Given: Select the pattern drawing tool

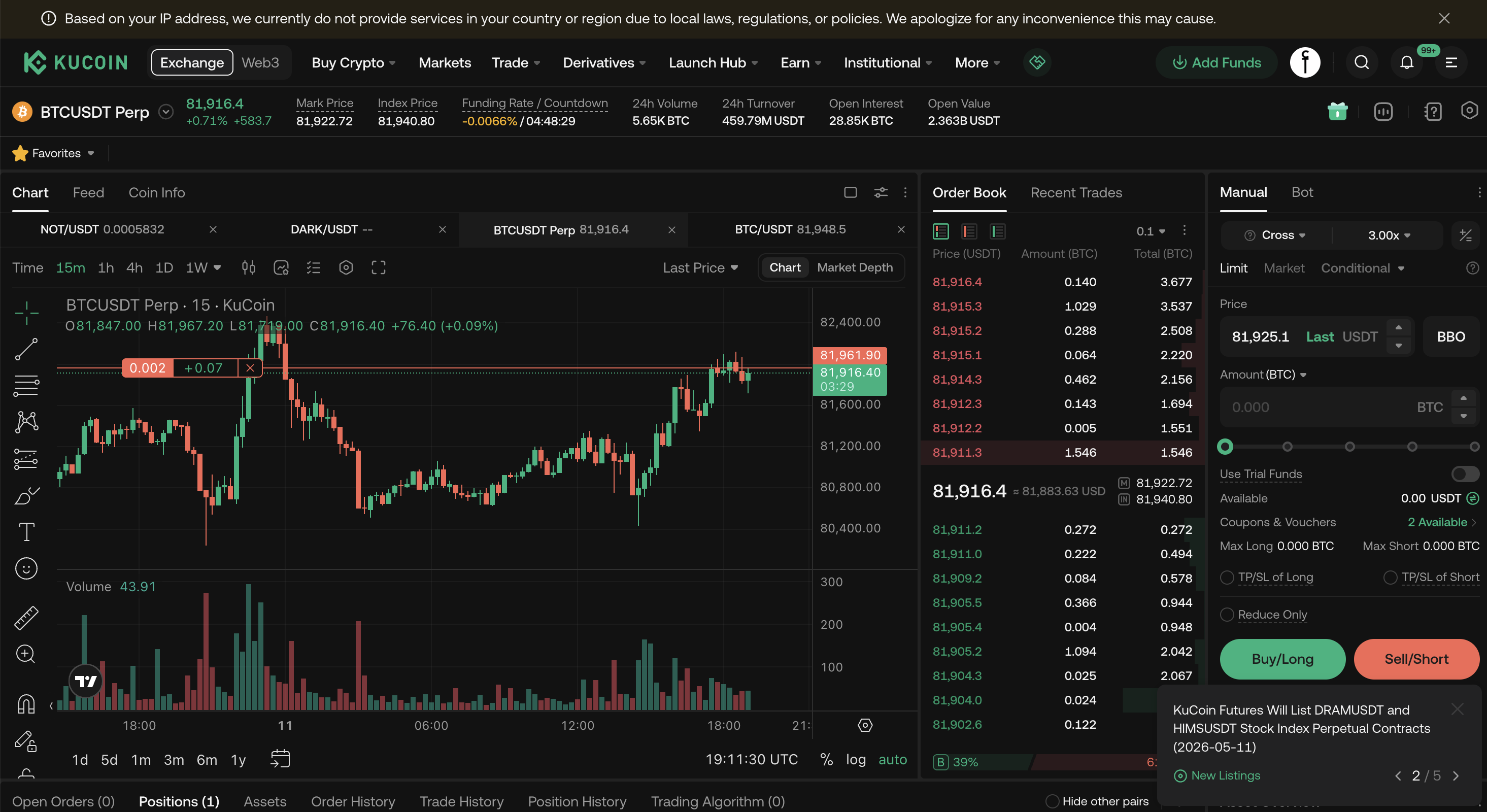Looking at the screenshot, I should pos(26,422).
